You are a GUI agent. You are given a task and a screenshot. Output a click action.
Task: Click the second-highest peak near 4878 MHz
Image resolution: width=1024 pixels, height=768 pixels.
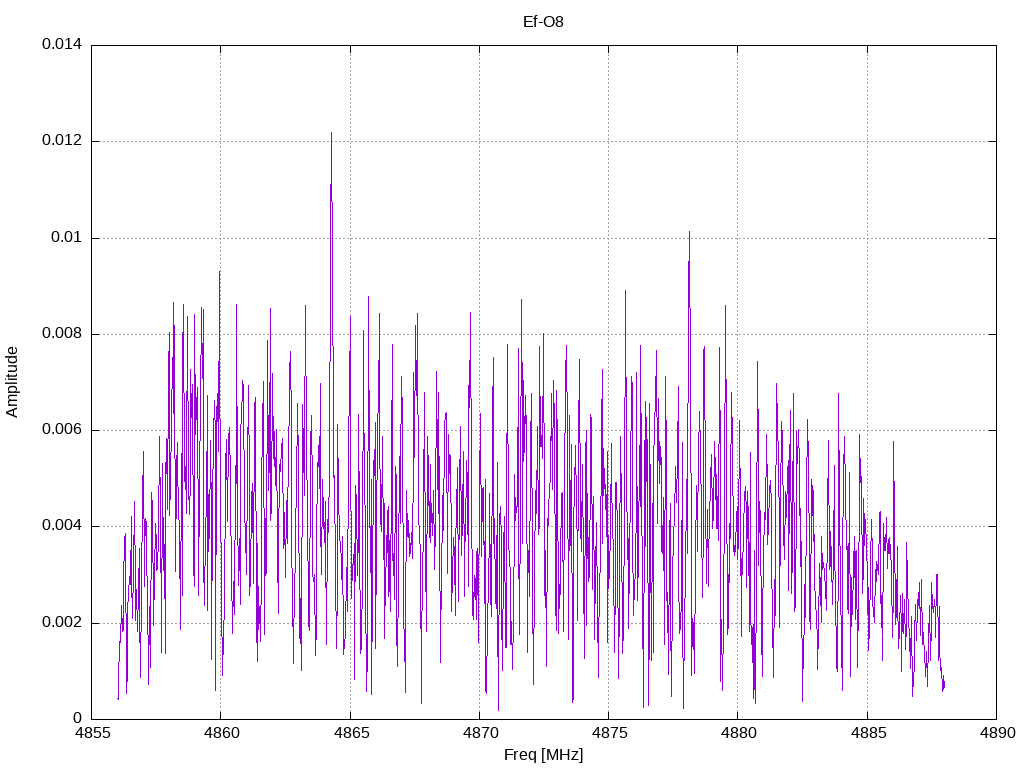pos(689,232)
